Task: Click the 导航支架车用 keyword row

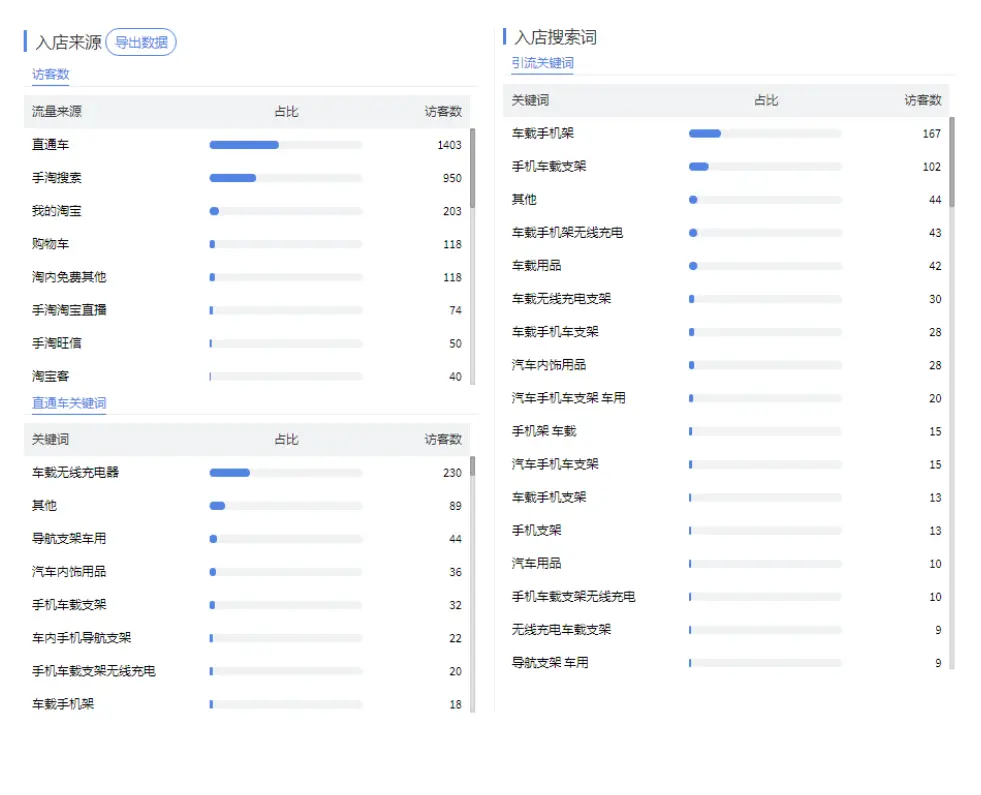Action: click(x=69, y=539)
